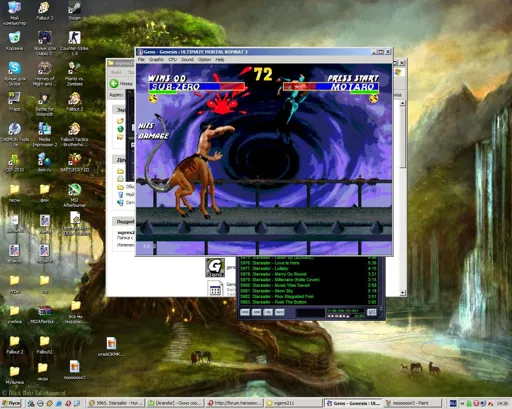
Task: Select track Starsailor - Lullaby in playlist
Action: point(308,268)
